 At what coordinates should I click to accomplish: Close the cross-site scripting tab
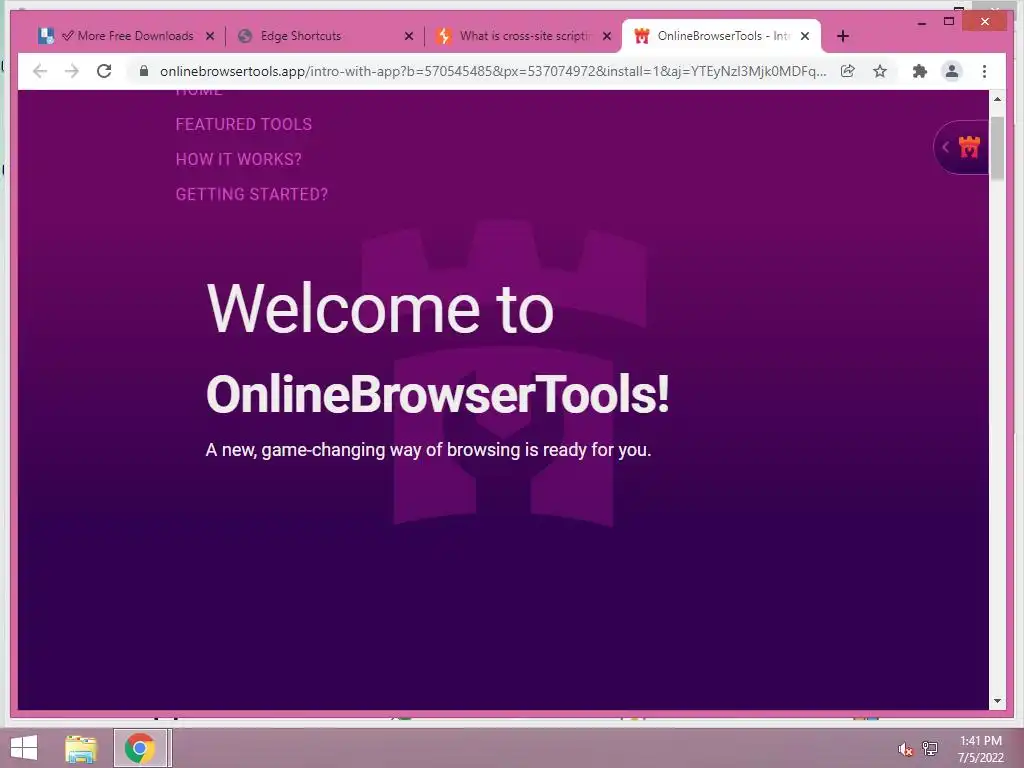(x=607, y=36)
